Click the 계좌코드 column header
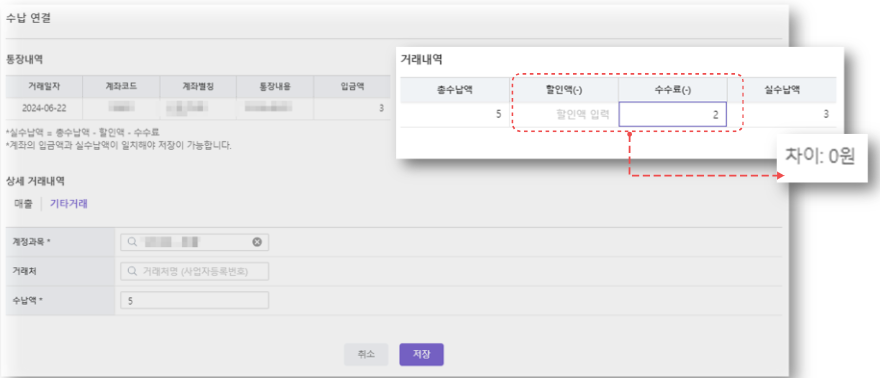This screenshot has width=880, height=378. click(121, 86)
